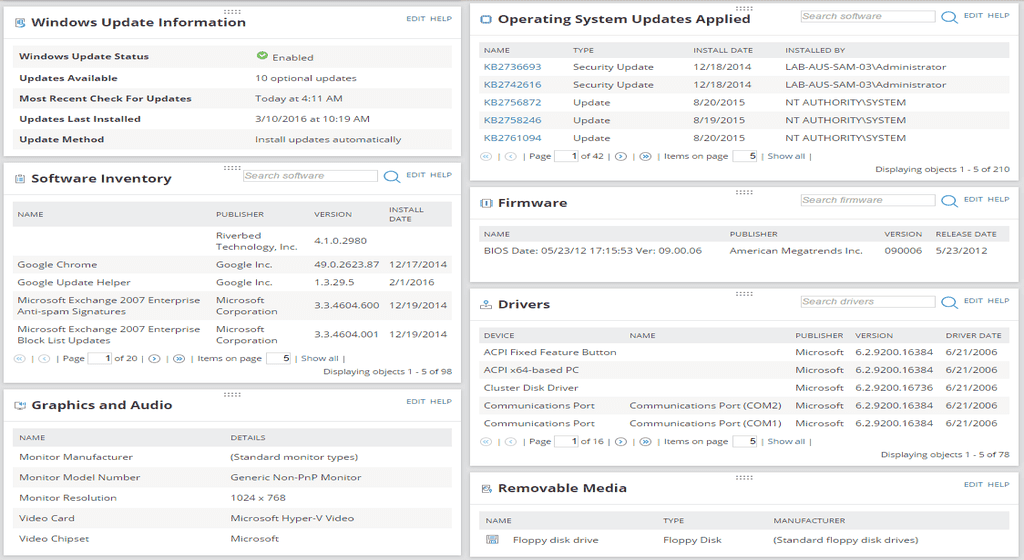Click the Operating System Updates search icon
The image size is (1024, 560).
pos(949,17)
